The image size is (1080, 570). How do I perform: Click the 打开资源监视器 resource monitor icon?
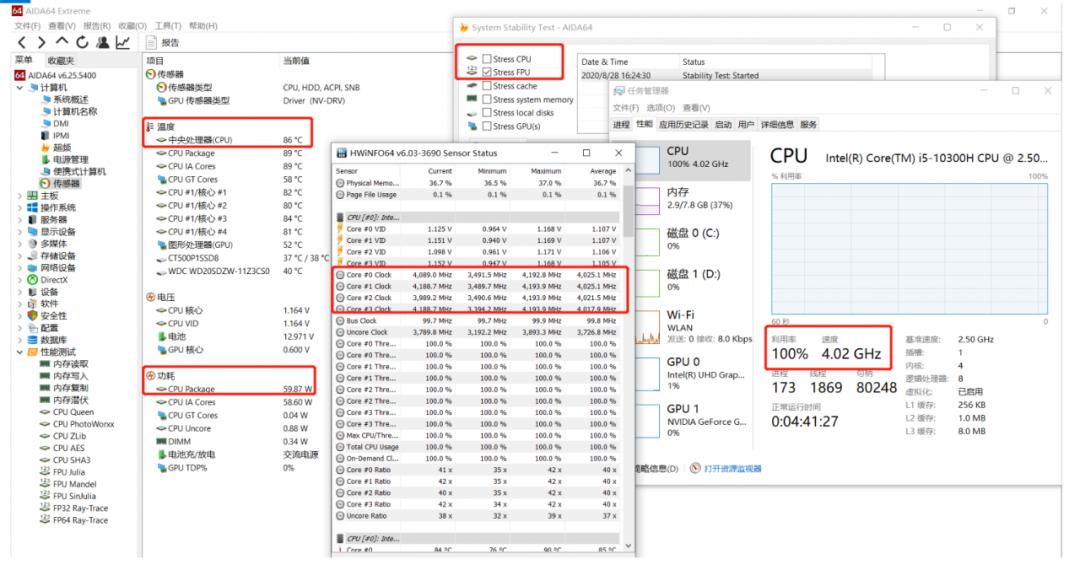pyautogui.click(x=696, y=468)
